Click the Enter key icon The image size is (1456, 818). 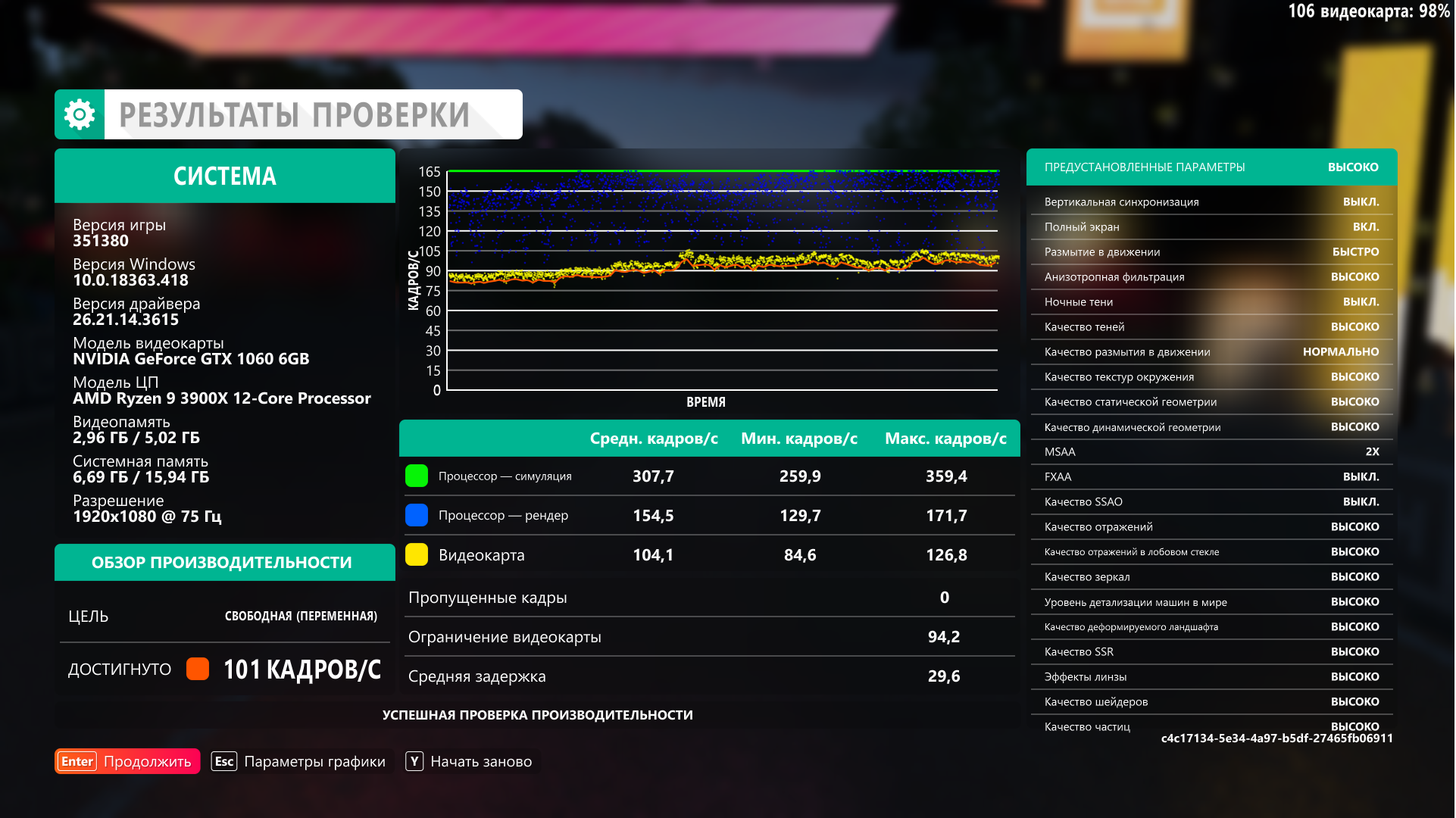click(77, 761)
